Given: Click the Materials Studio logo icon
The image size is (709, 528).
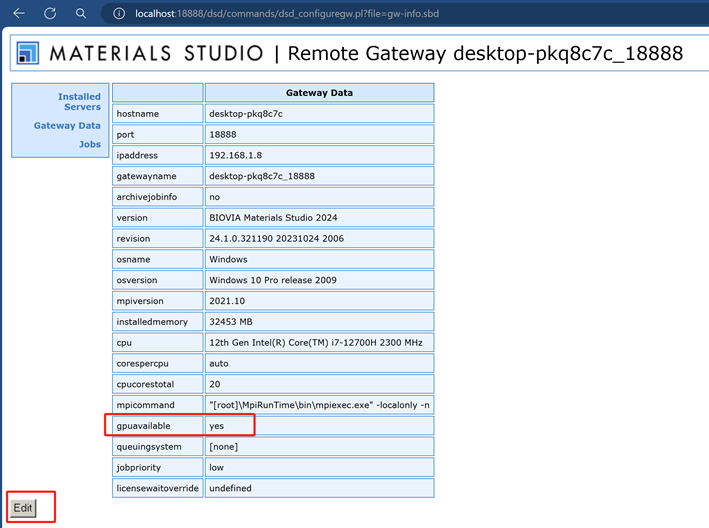Looking at the screenshot, I should [28, 53].
